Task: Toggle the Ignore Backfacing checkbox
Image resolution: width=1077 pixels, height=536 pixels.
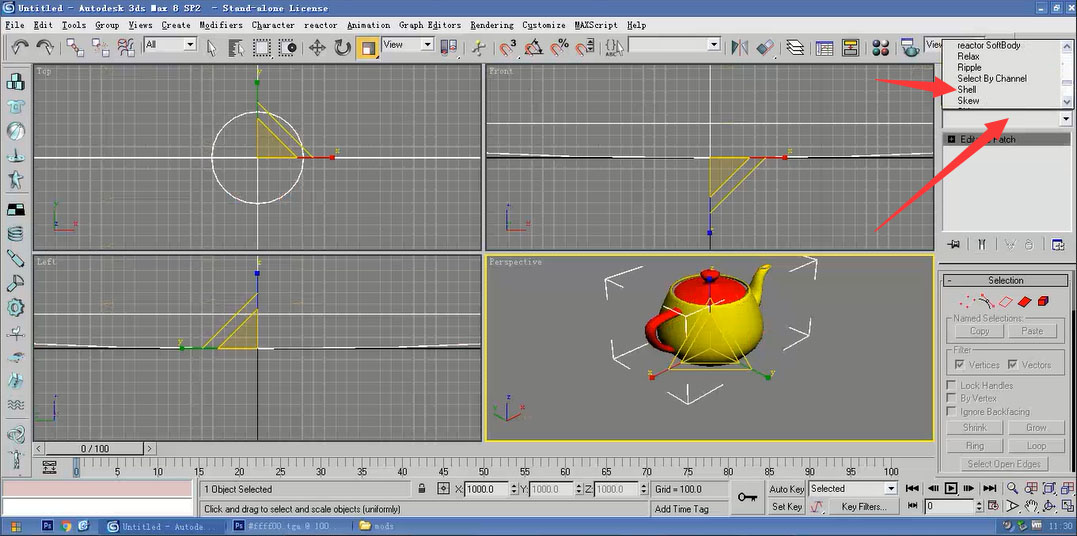Action: [952, 411]
